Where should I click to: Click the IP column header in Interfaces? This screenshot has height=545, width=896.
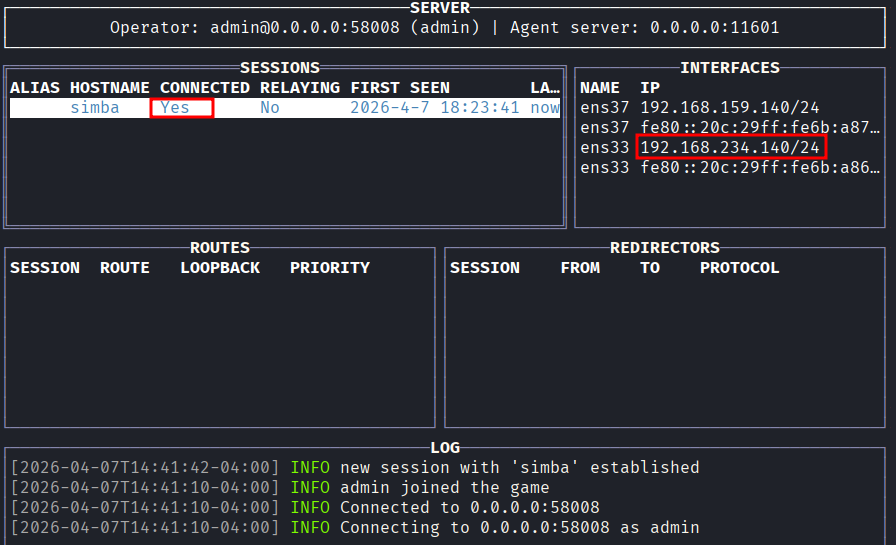tap(650, 88)
